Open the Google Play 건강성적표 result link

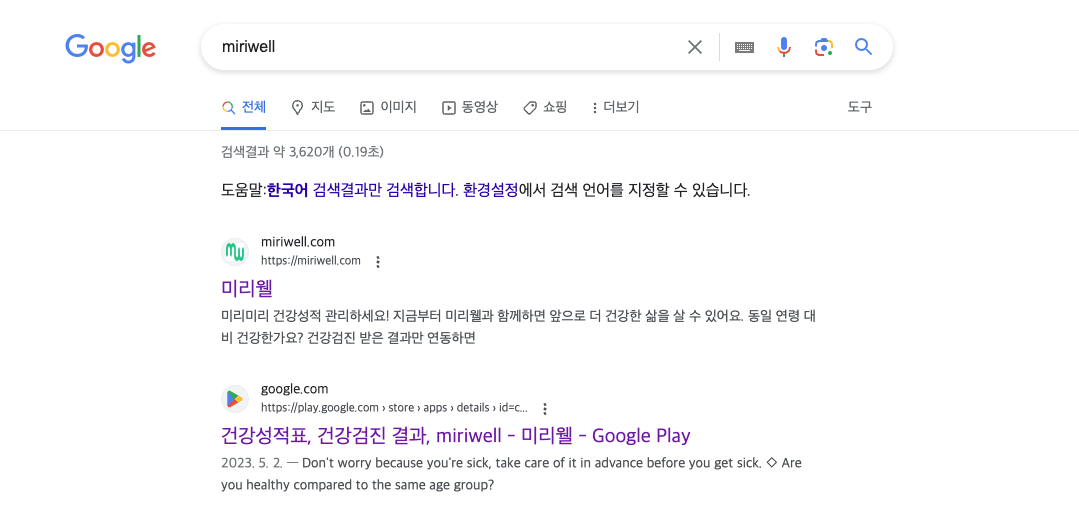pos(456,435)
